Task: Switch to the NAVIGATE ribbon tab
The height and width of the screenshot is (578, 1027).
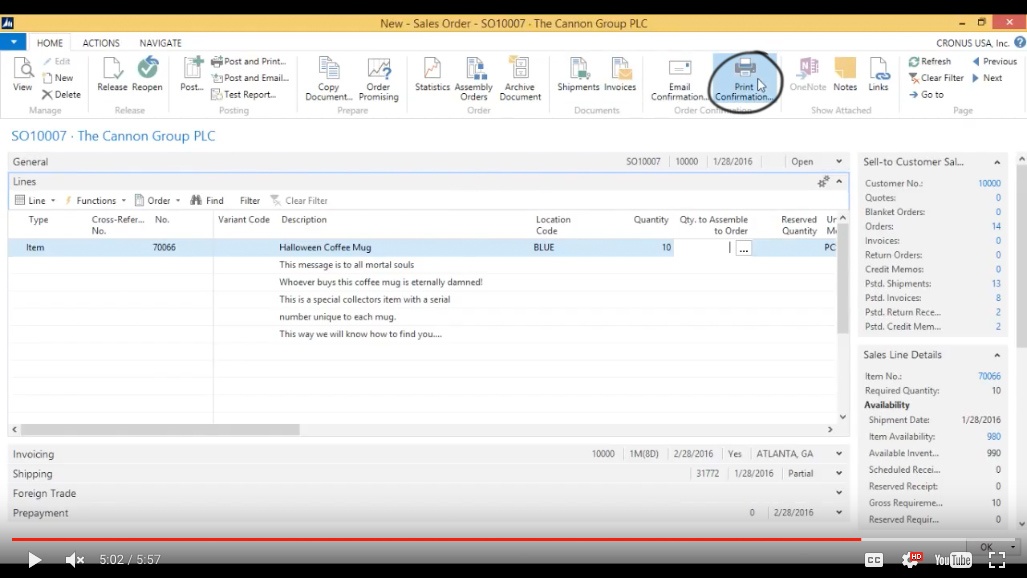Action: [160, 43]
